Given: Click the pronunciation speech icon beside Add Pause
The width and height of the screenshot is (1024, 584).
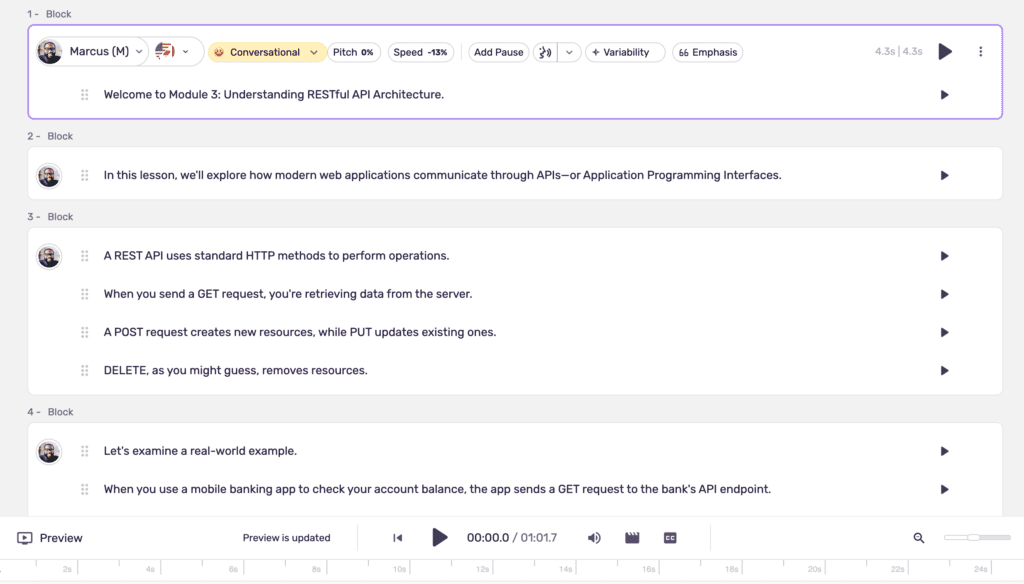Looking at the screenshot, I should [x=543, y=52].
